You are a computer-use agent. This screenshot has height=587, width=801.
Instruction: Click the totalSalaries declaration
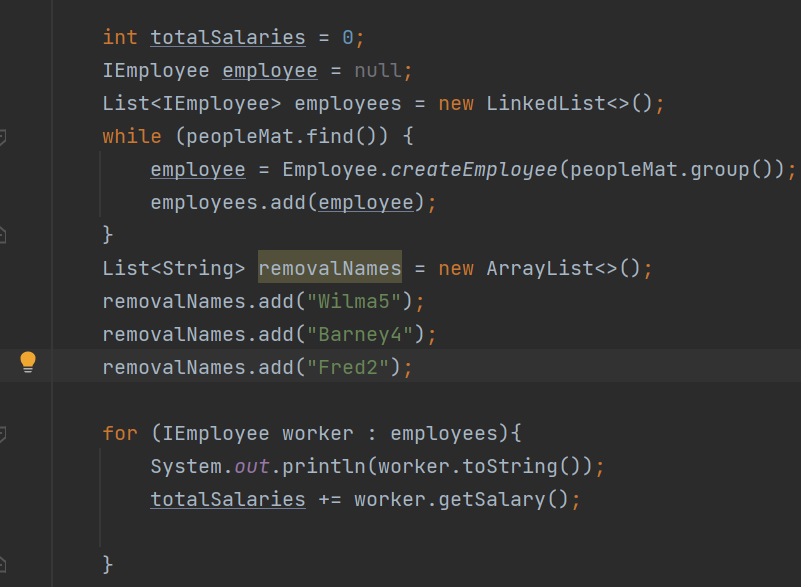coord(228,37)
